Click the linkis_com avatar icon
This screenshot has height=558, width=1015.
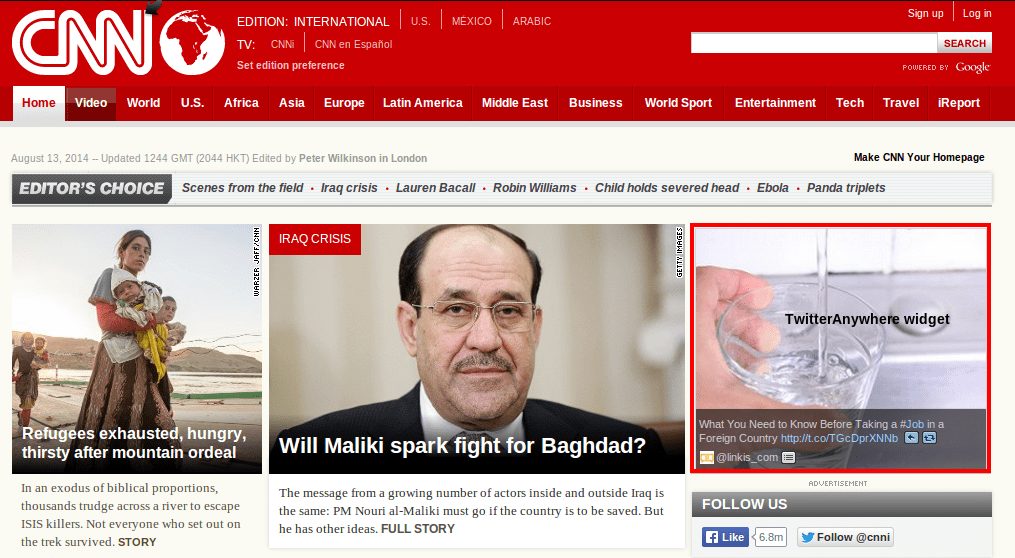click(x=706, y=458)
